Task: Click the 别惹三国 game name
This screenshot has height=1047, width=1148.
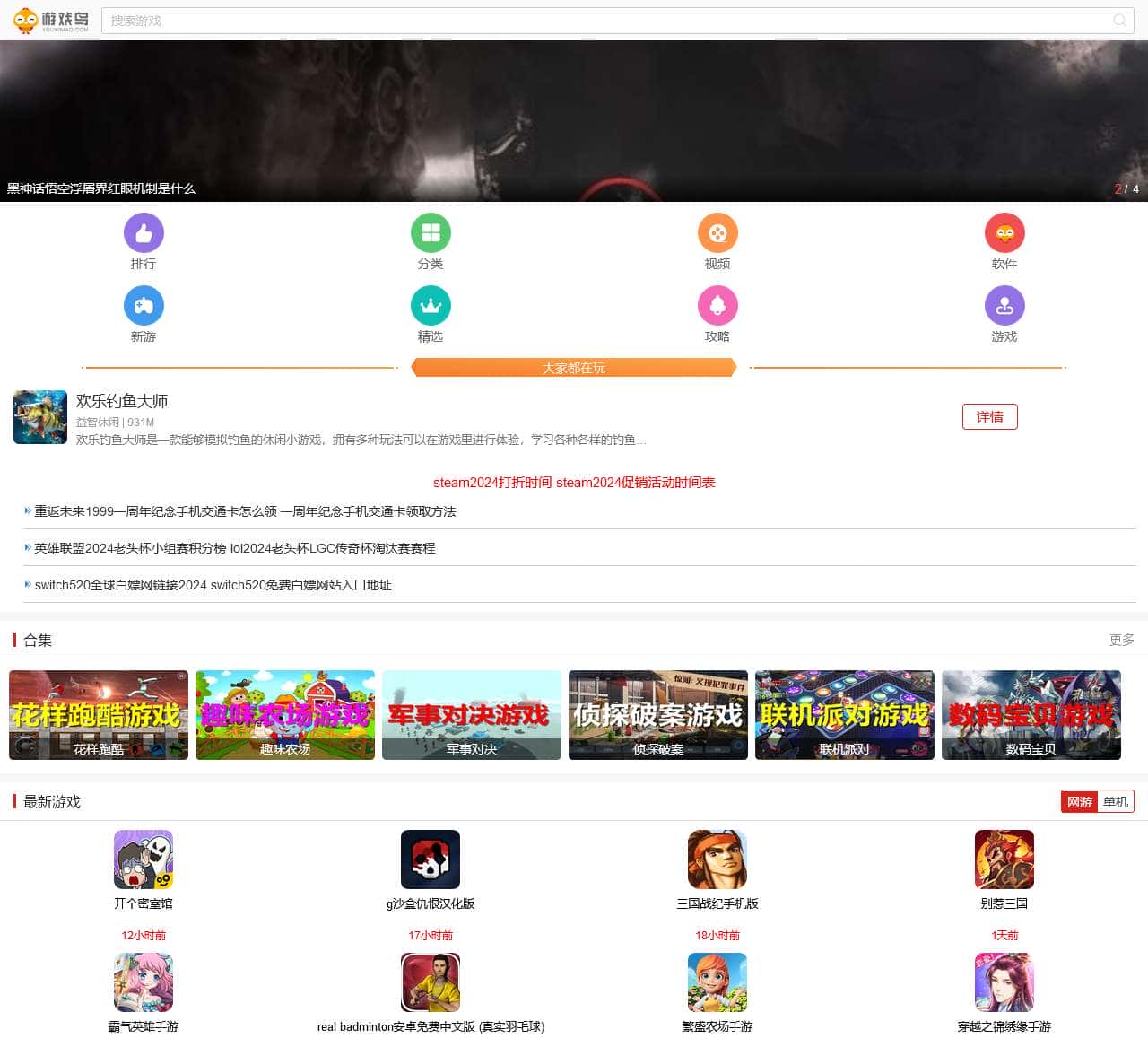Action: (1004, 903)
